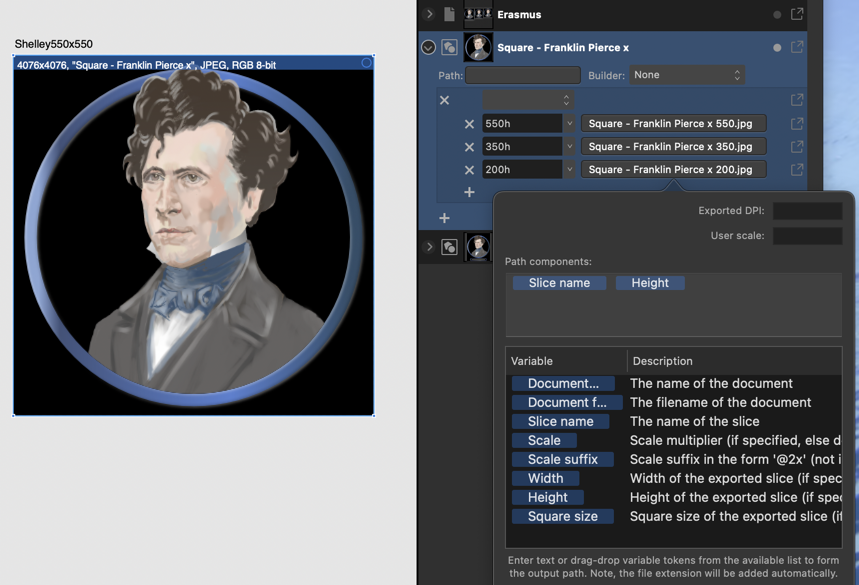859x585 pixels.
Task: Open path for Square - Franklin Pierce x 550.jpg
Action: [673, 124]
